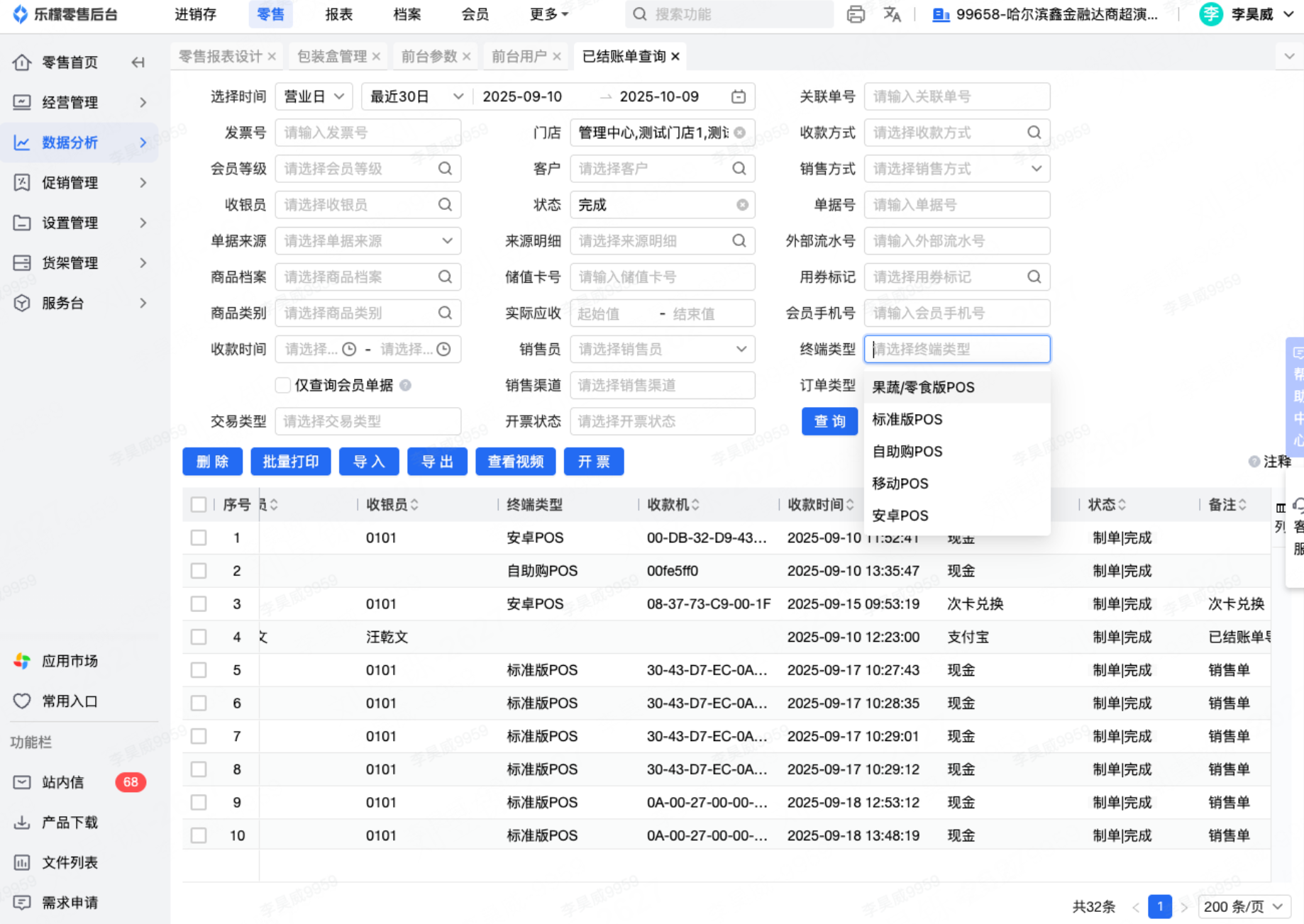
Task: Click the 发票号 input field
Action: click(x=368, y=133)
